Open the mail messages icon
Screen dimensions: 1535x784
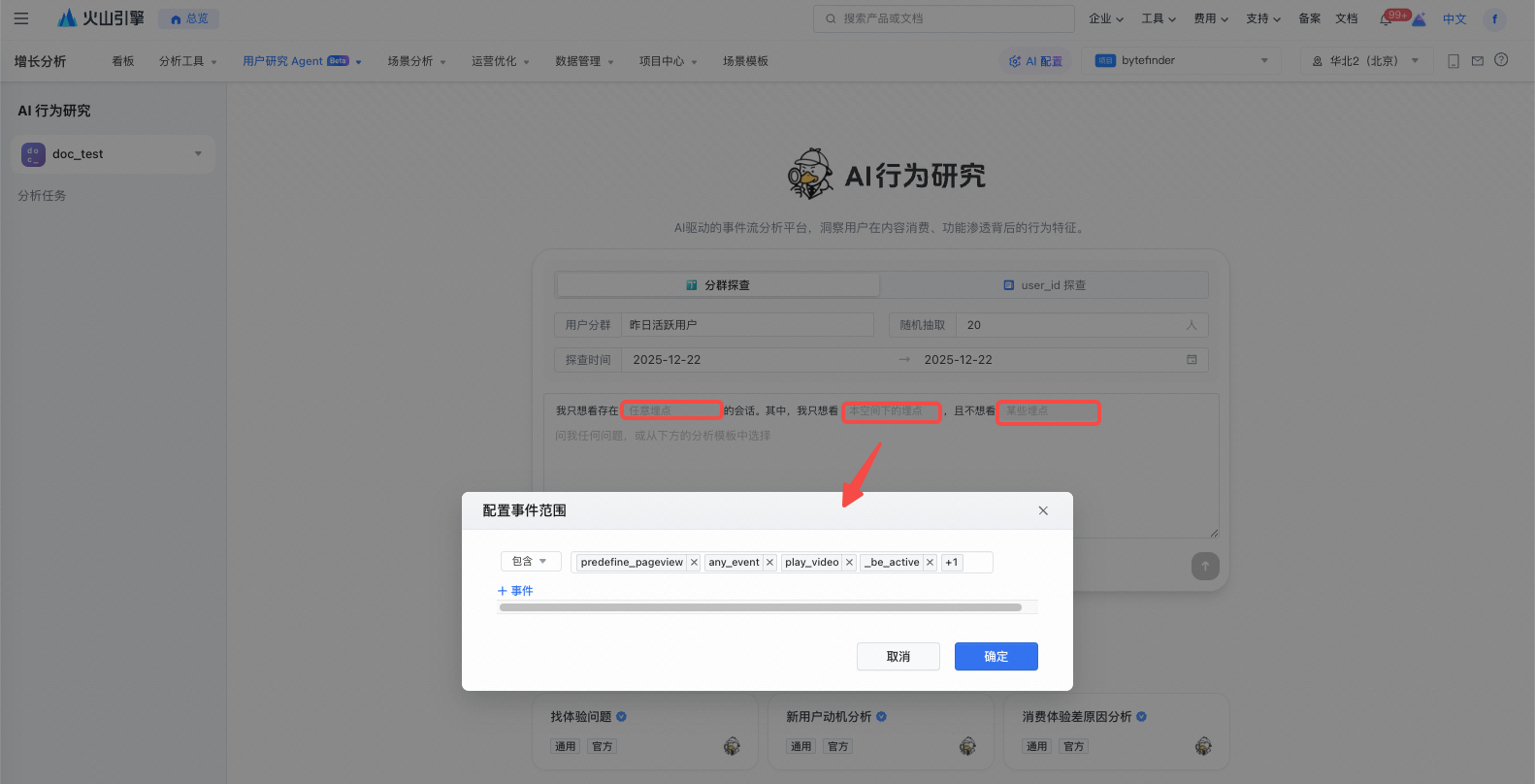(x=1478, y=61)
